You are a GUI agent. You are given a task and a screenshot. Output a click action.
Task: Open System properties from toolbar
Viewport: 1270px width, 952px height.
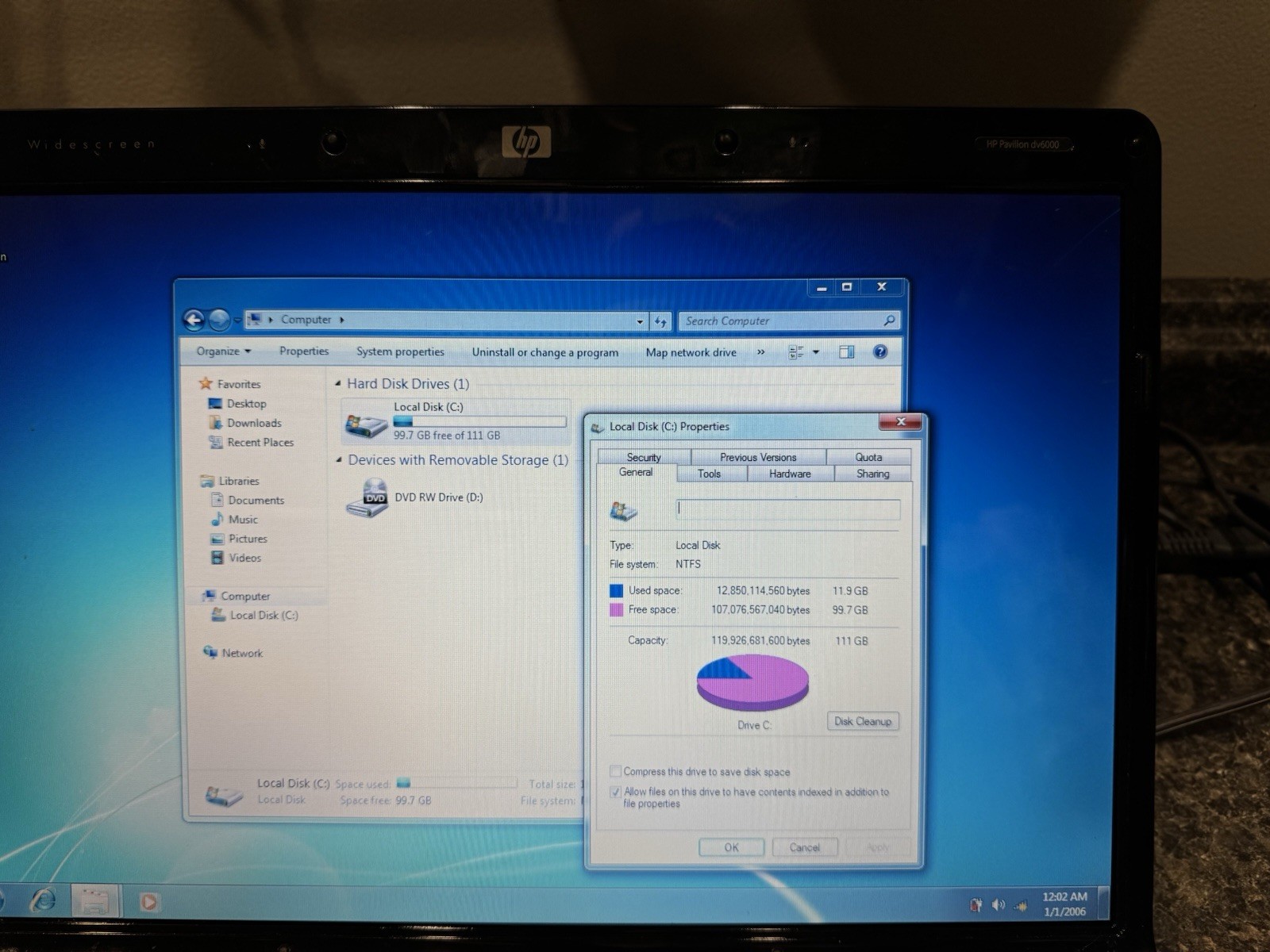[x=400, y=351]
